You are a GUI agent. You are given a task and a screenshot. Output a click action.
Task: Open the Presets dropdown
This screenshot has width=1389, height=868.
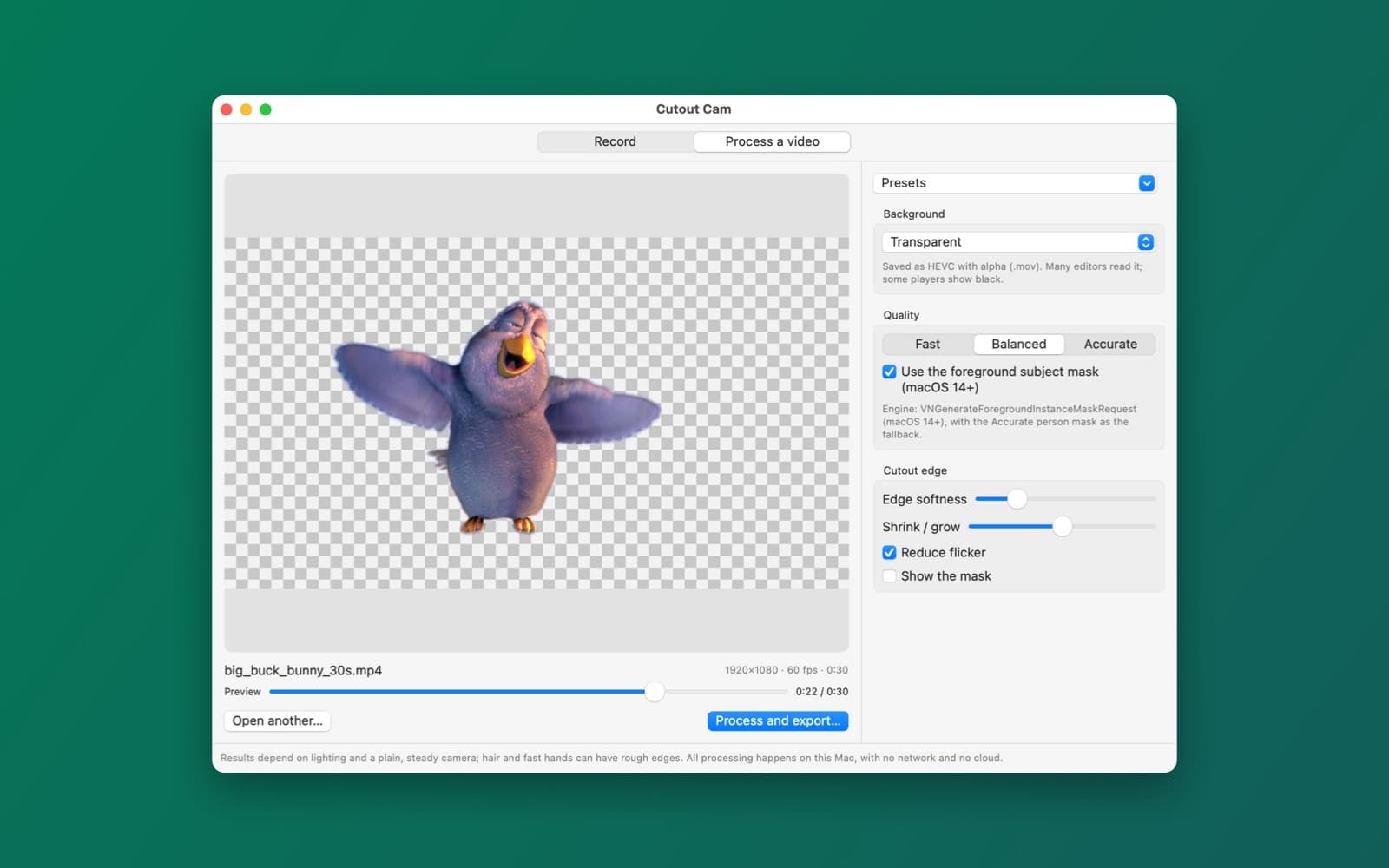[1014, 183]
